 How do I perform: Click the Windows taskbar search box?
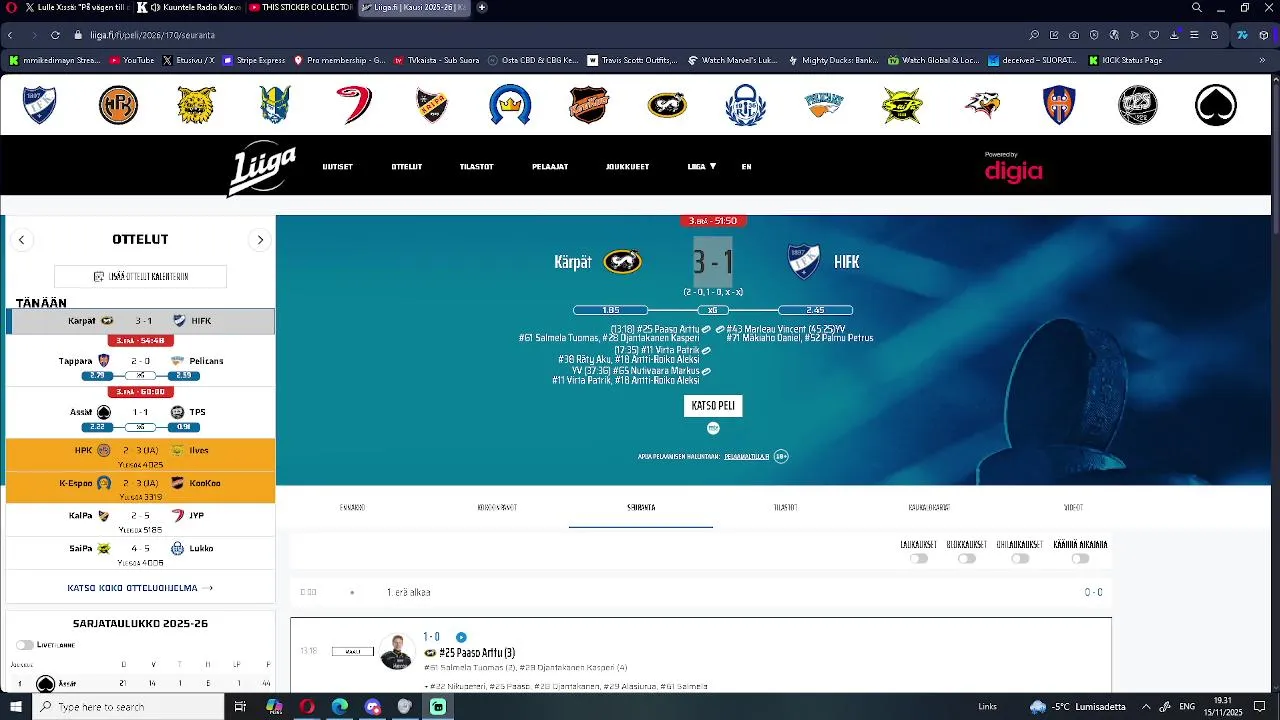(128, 707)
